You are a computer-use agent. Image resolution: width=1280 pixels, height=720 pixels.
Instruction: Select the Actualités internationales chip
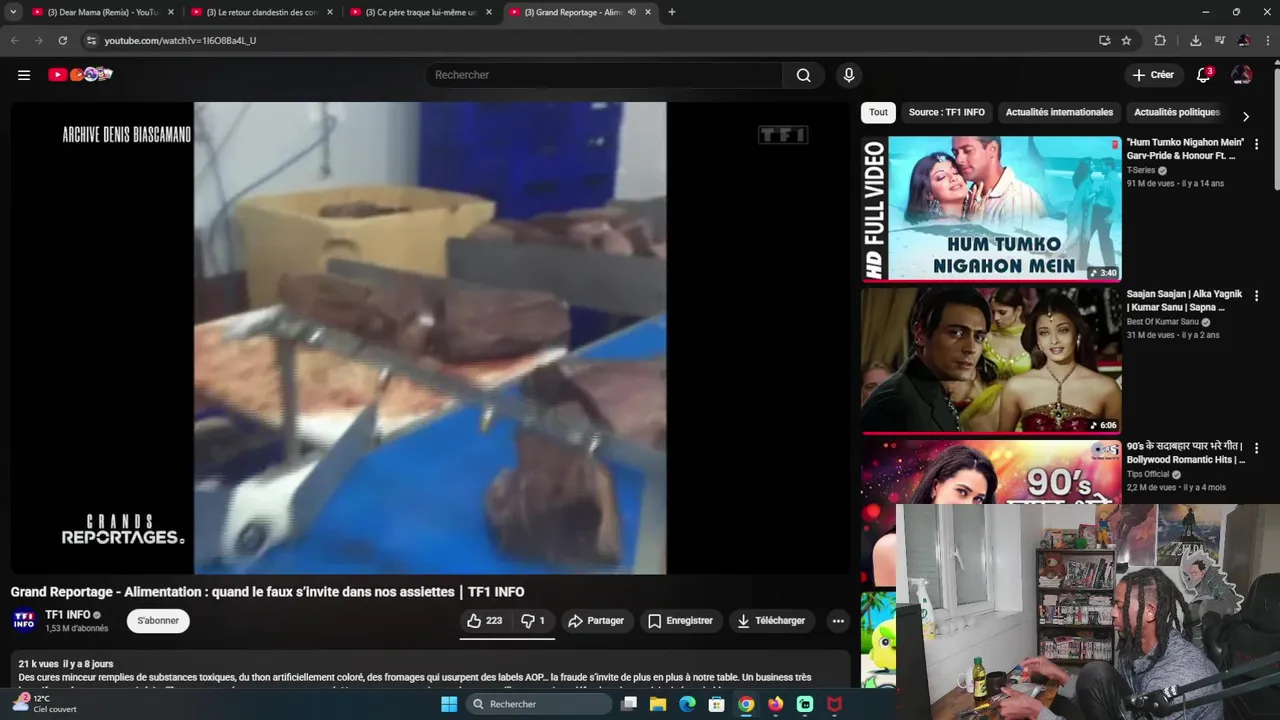coord(1059,113)
